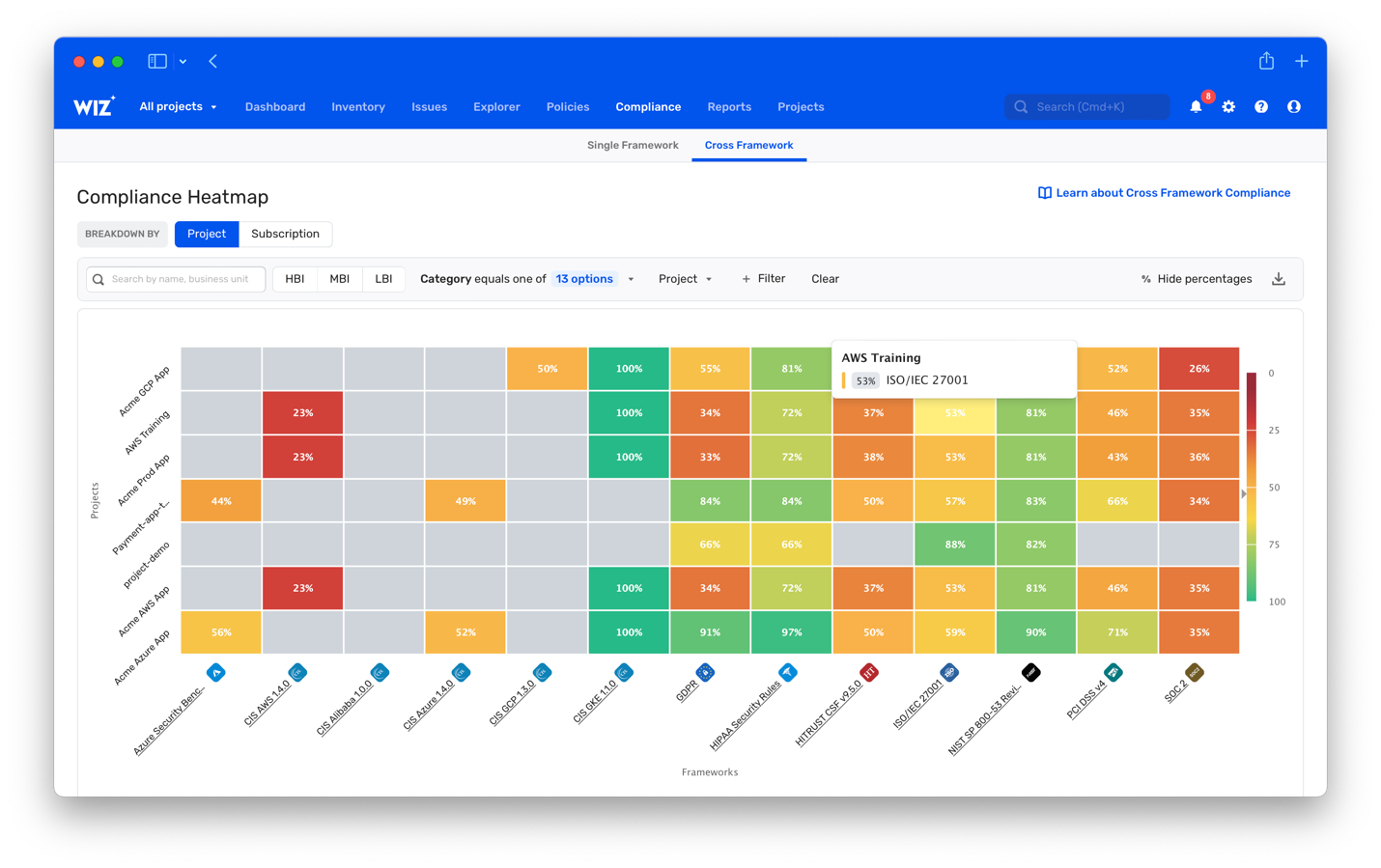The height and width of the screenshot is (868, 1381).
Task: Click the red 26% SOC 2 cell
Action: (x=1199, y=369)
